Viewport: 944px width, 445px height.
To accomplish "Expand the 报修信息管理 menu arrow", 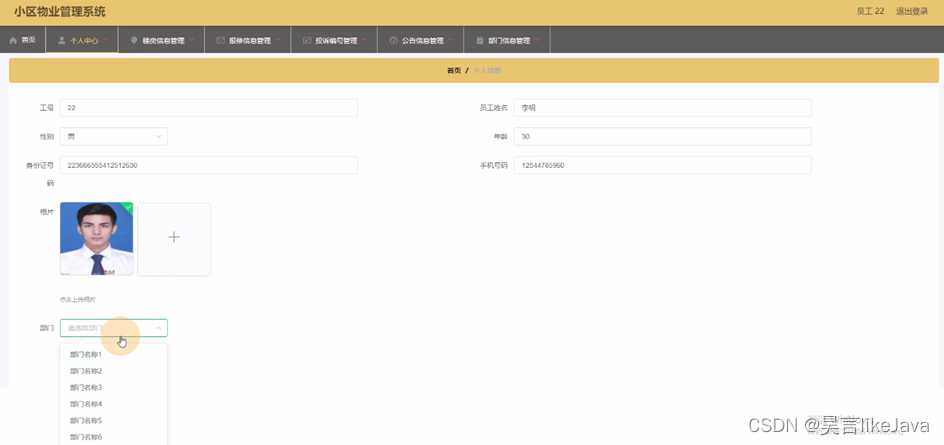I will point(279,40).
